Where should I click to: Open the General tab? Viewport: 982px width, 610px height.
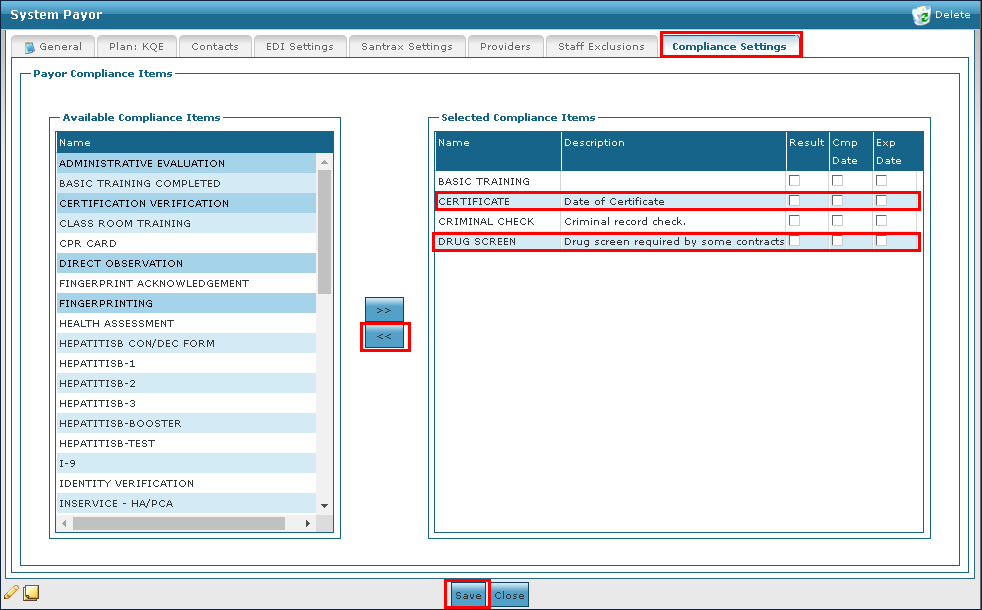point(53,47)
